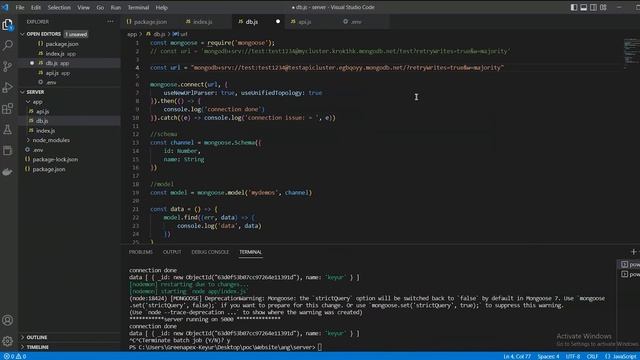The image size is (640, 360).
Task: Click errors and warnings status indicator
Action: pyautogui.click(x=15, y=356)
